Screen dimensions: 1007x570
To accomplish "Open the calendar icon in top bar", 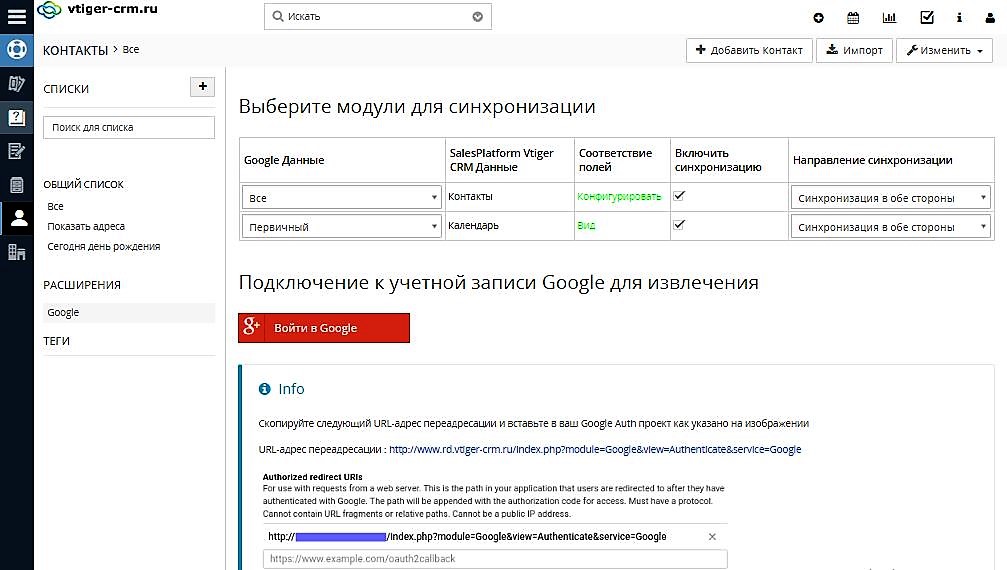I will click(853, 17).
